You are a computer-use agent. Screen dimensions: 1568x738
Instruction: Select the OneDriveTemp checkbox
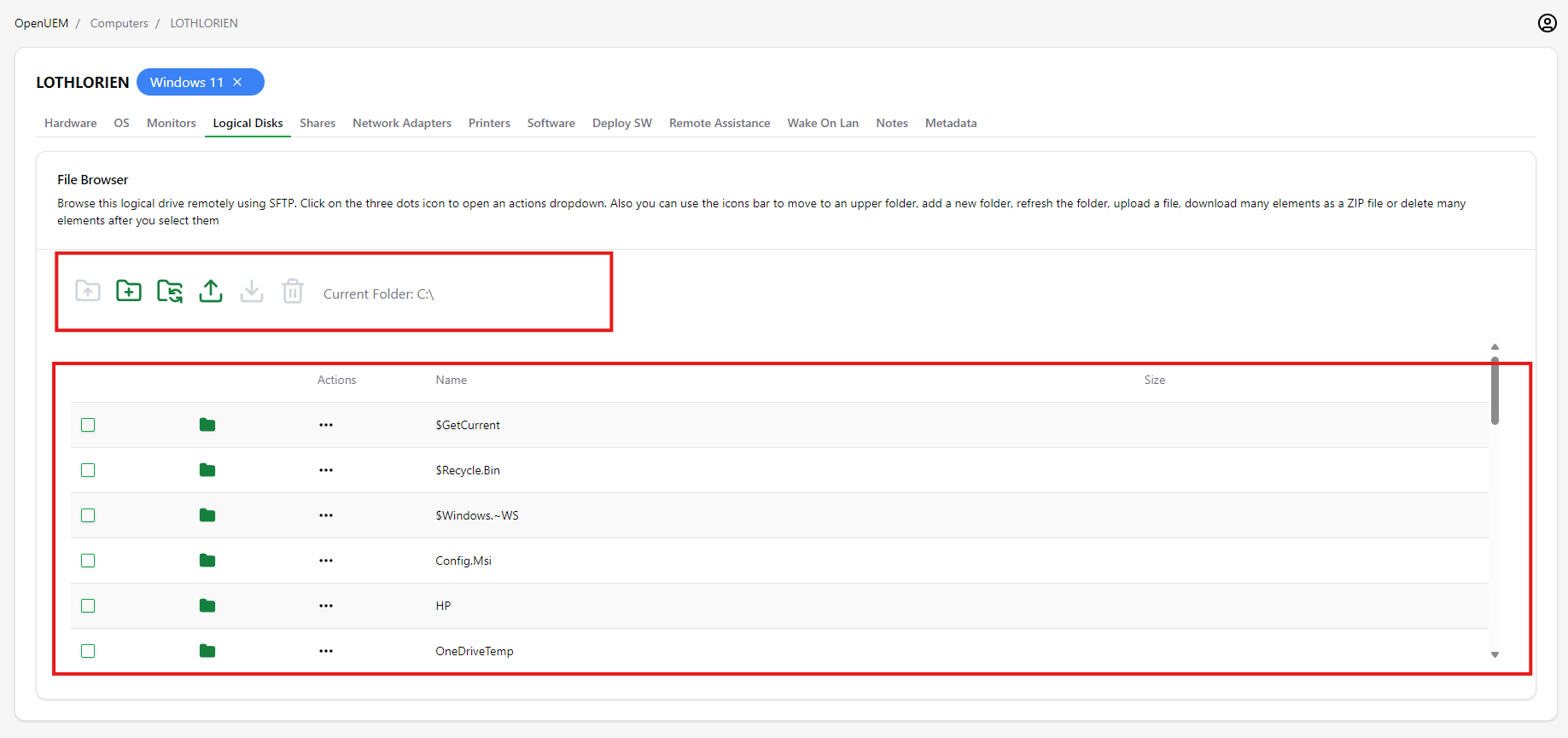[88, 651]
